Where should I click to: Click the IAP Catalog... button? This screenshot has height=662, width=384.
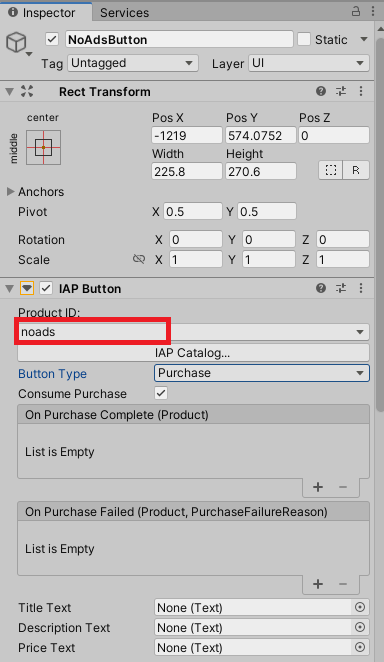pos(193,353)
